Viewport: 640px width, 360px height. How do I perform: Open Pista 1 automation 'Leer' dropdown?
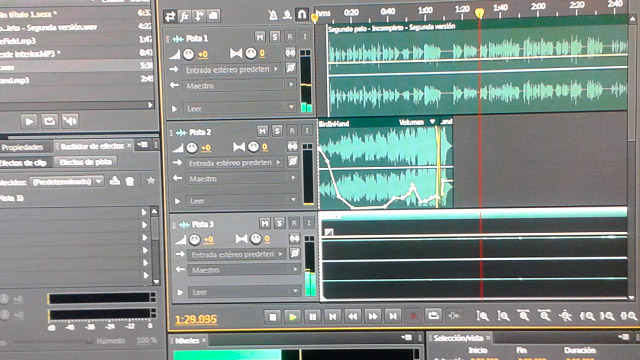tap(240, 109)
